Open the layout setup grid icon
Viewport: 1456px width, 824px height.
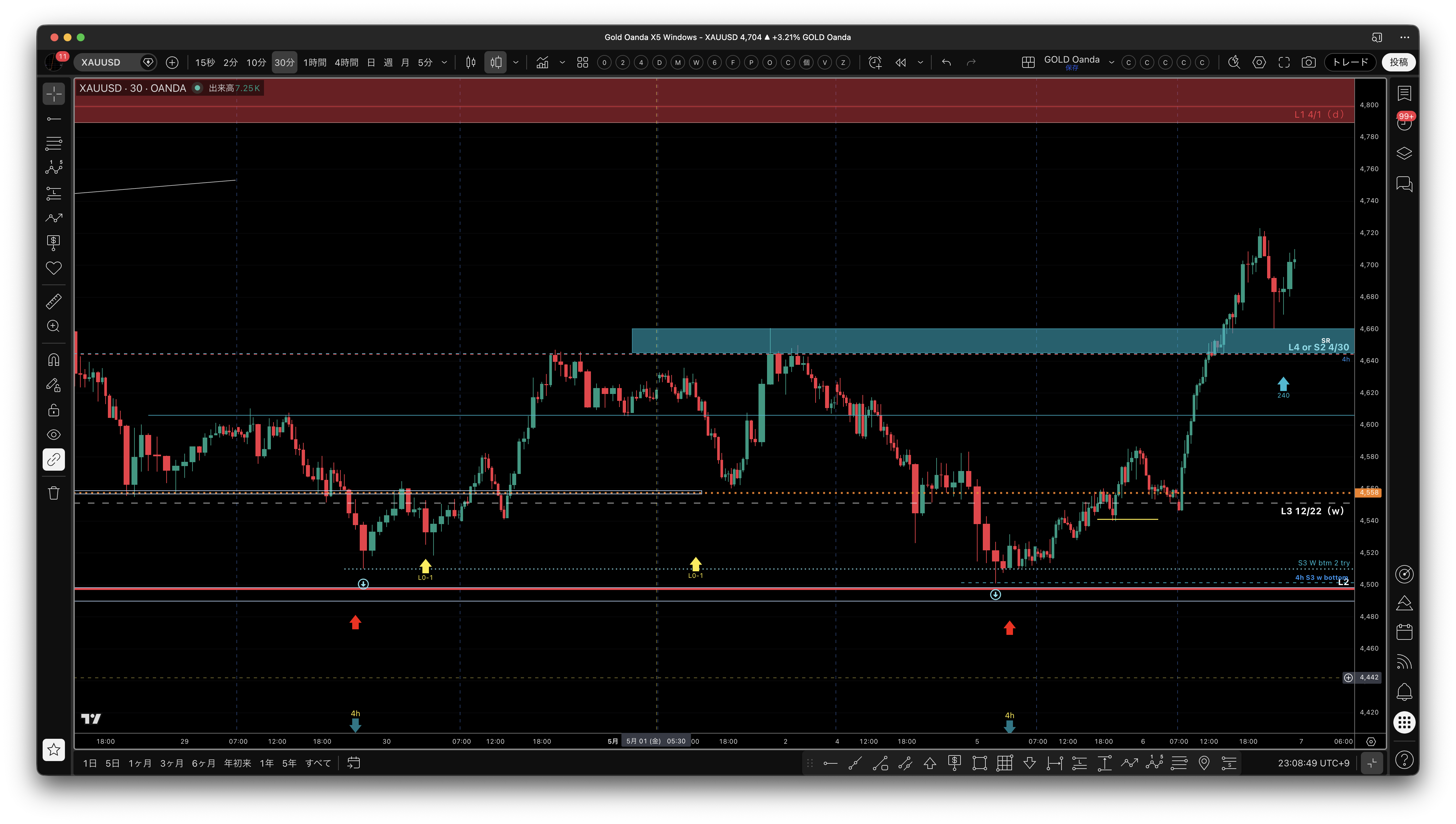[1029, 62]
